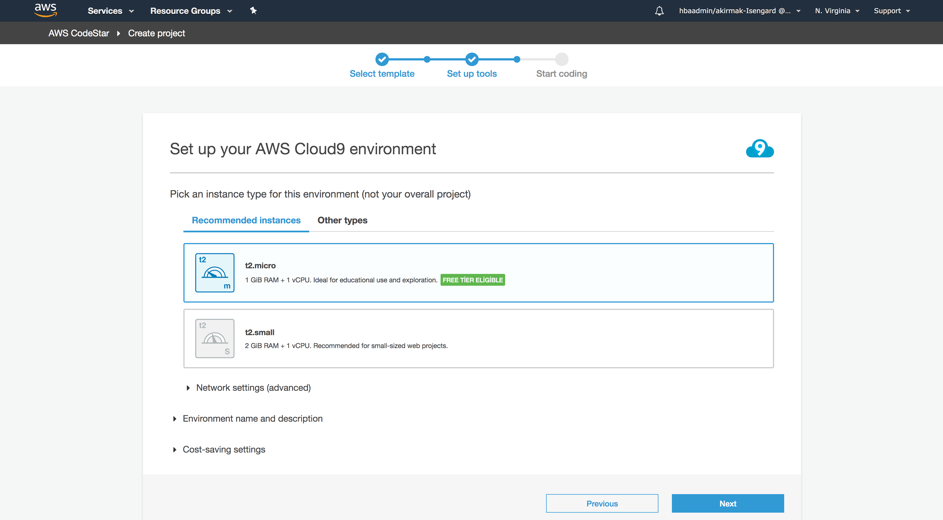943x520 pixels.
Task: Open the Support menu
Action: pos(892,11)
